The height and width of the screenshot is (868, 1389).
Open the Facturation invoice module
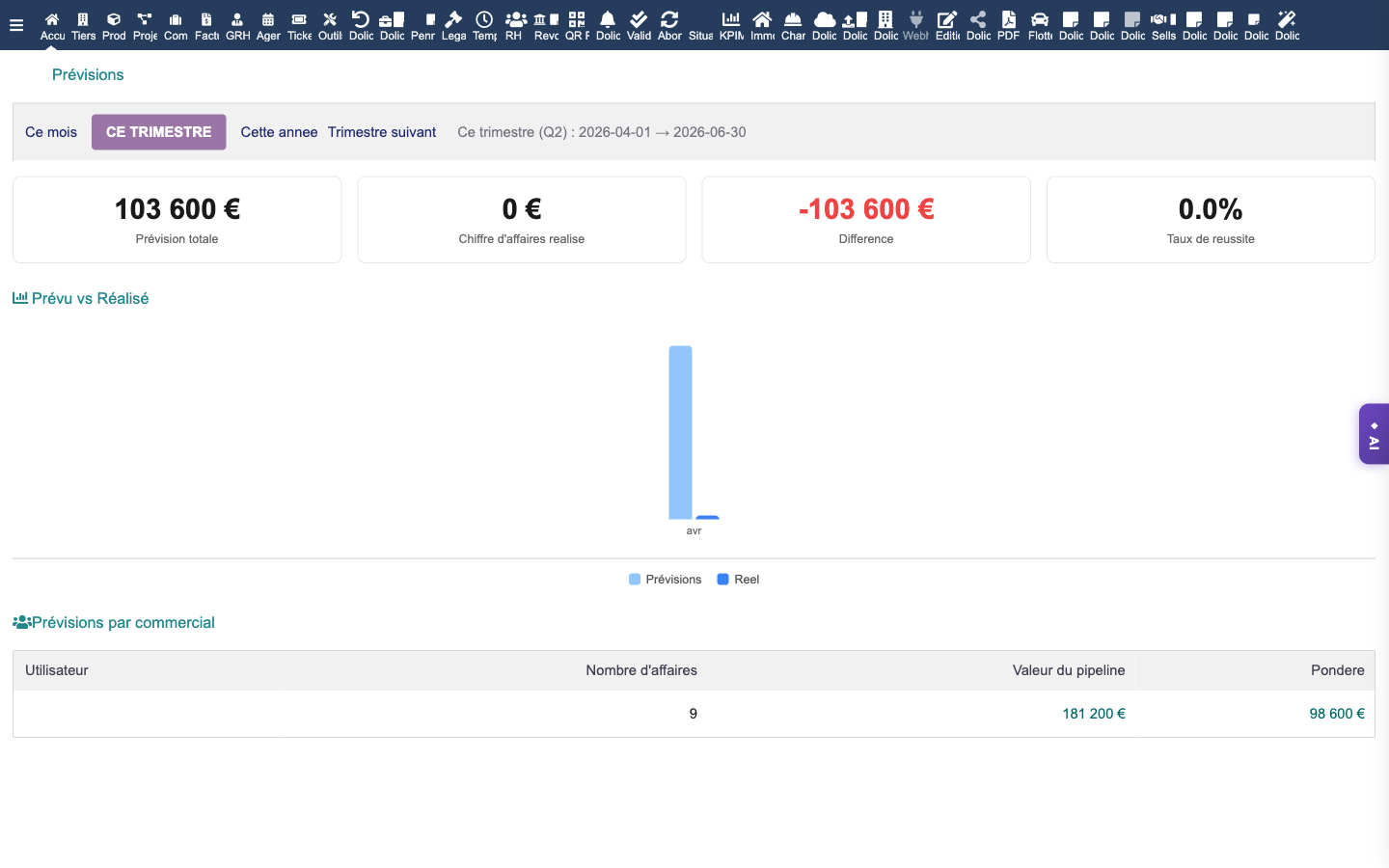click(206, 26)
